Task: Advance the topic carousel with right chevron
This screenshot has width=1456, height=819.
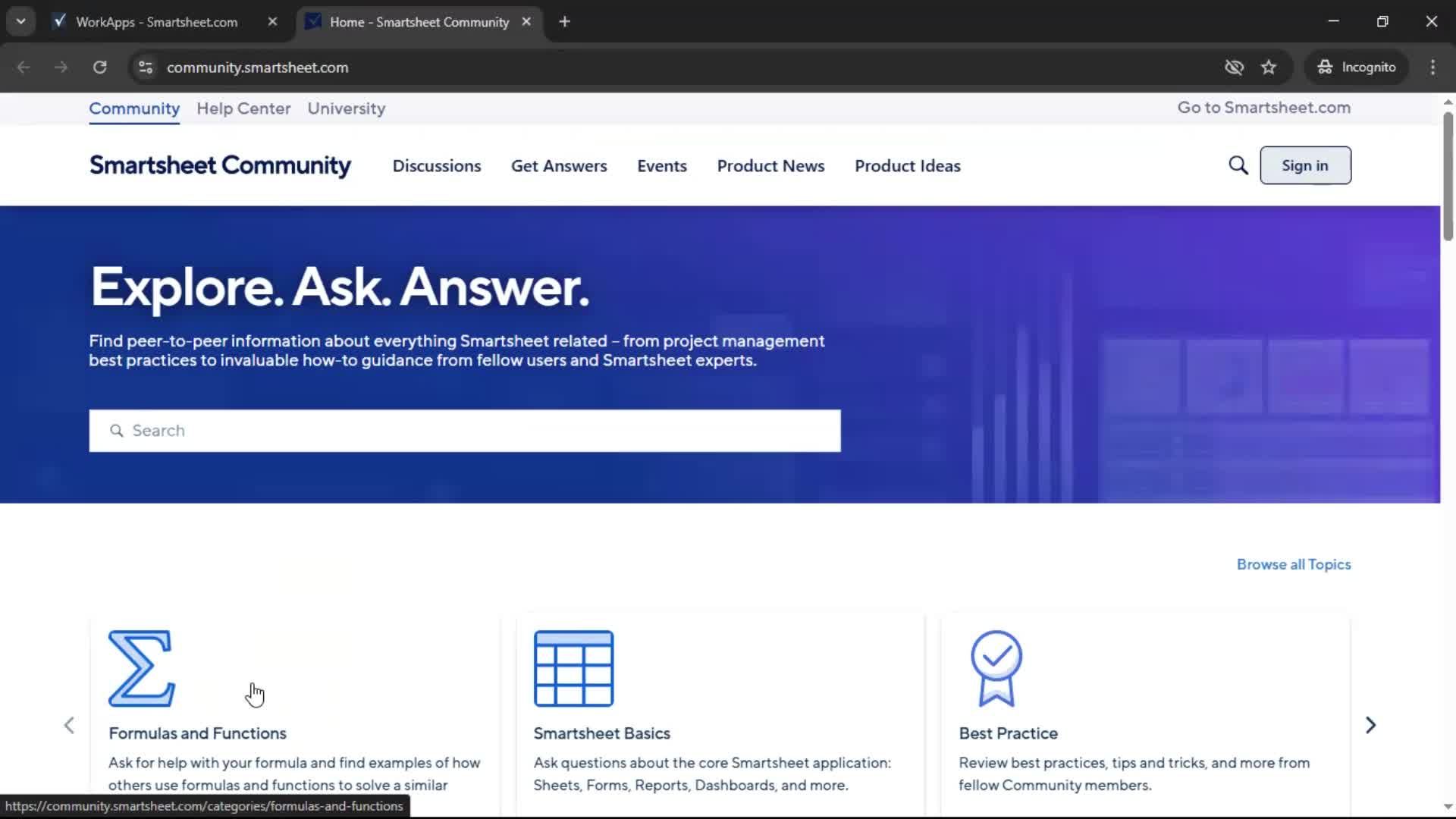Action: pyautogui.click(x=1371, y=725)
